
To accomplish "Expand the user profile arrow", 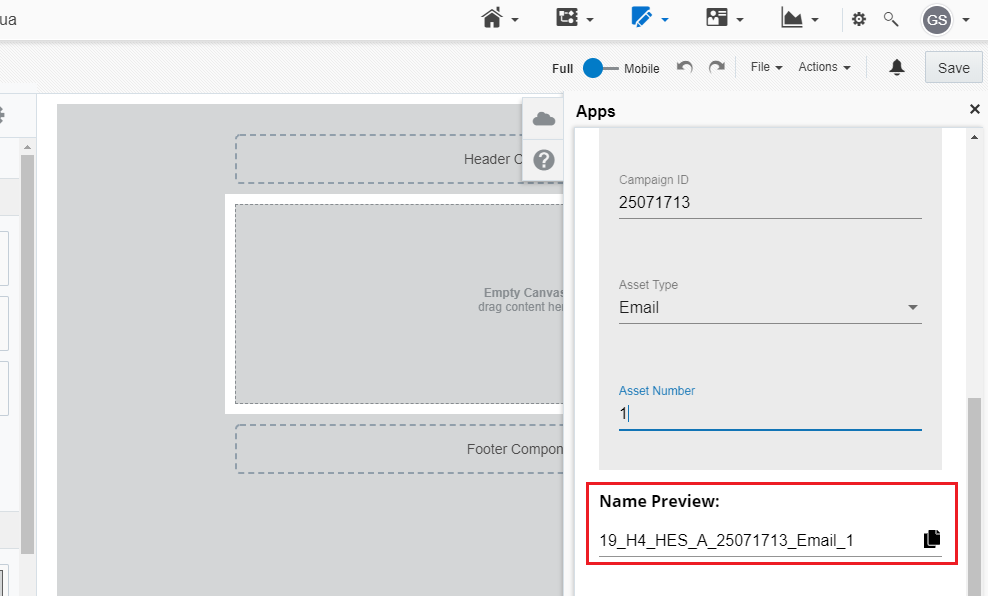I will coord(965,20).
